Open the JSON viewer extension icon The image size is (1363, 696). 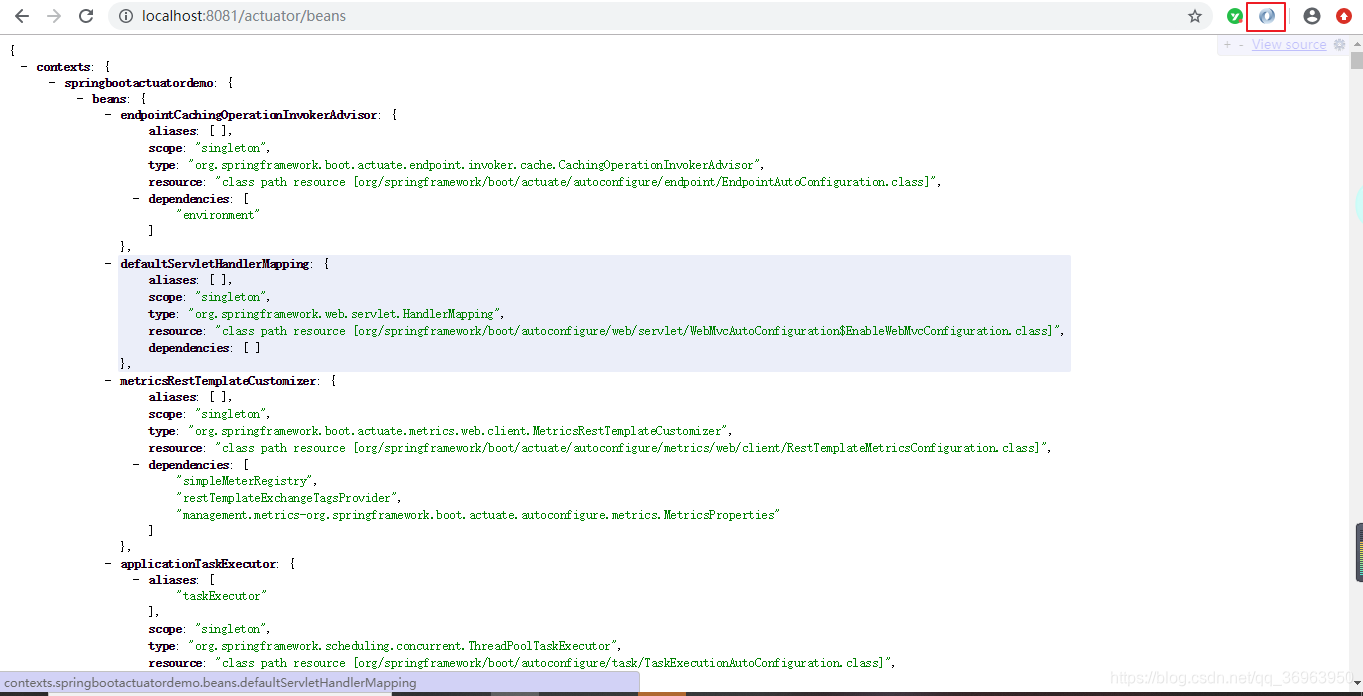click(x=1266, y=16)
